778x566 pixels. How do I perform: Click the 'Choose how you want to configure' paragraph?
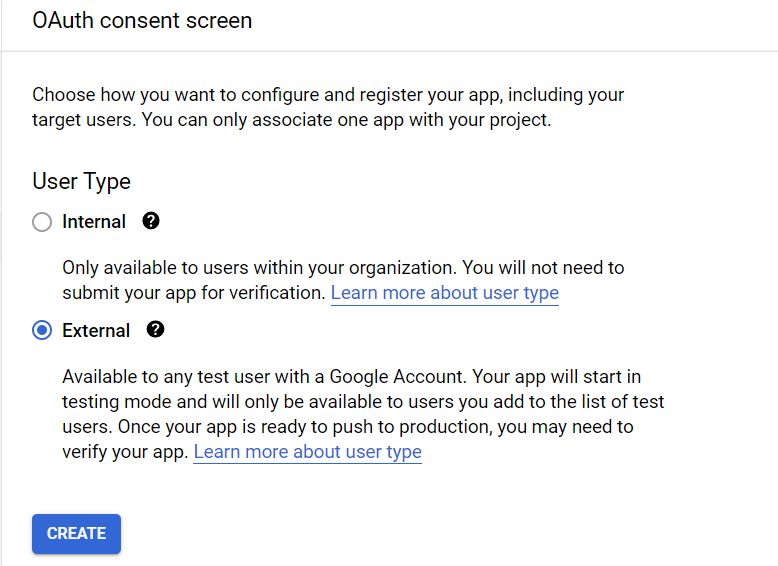point(328,107)
